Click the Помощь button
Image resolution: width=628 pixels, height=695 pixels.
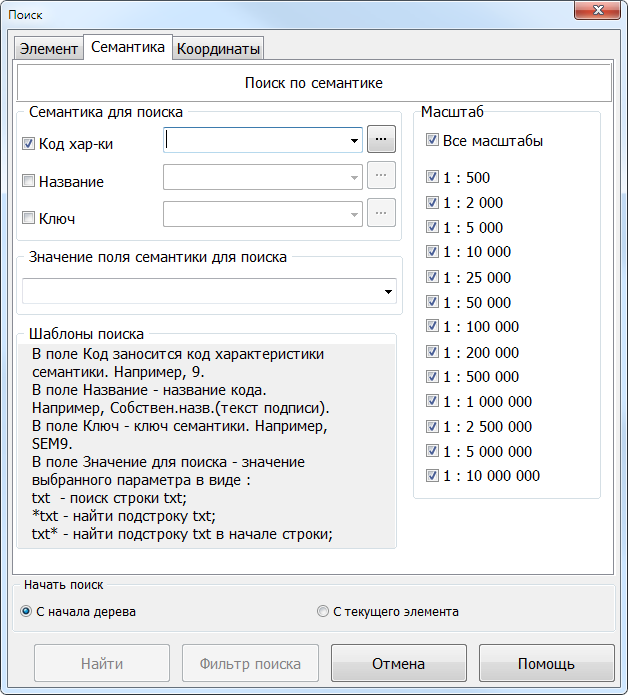point(546,664)
